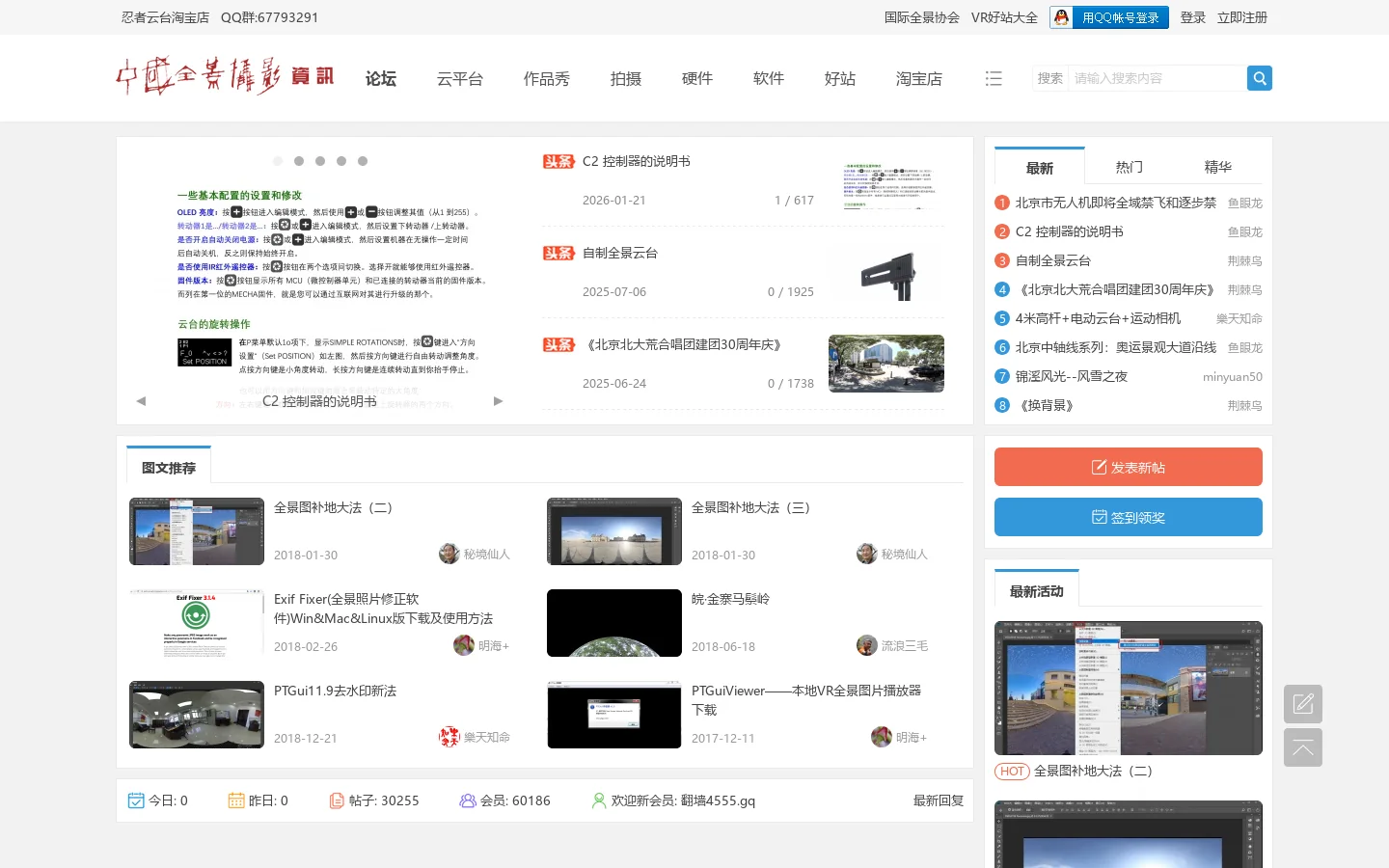Click the 帖子 document icon

(337, 800)
